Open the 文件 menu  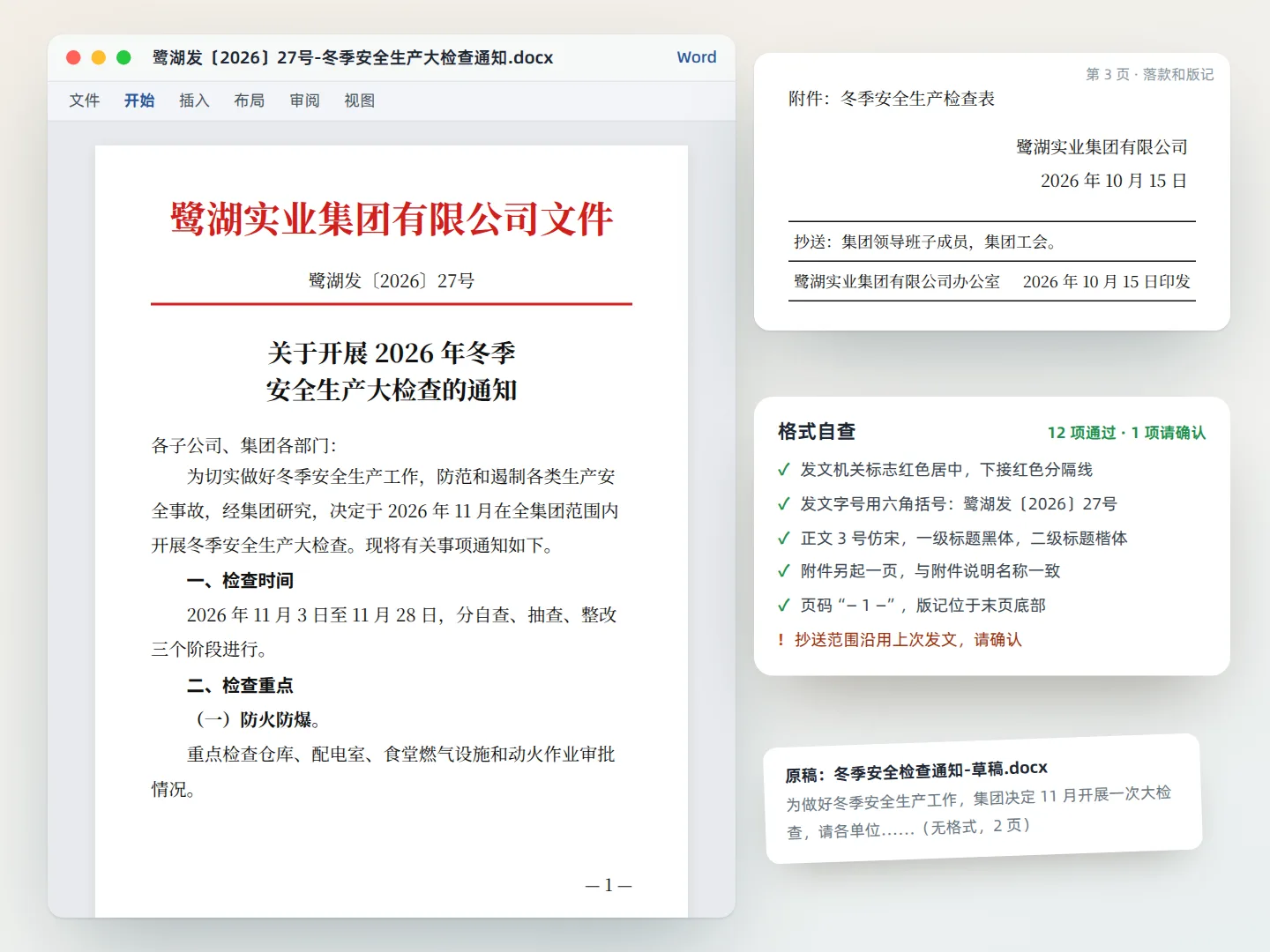click(85, 100)
